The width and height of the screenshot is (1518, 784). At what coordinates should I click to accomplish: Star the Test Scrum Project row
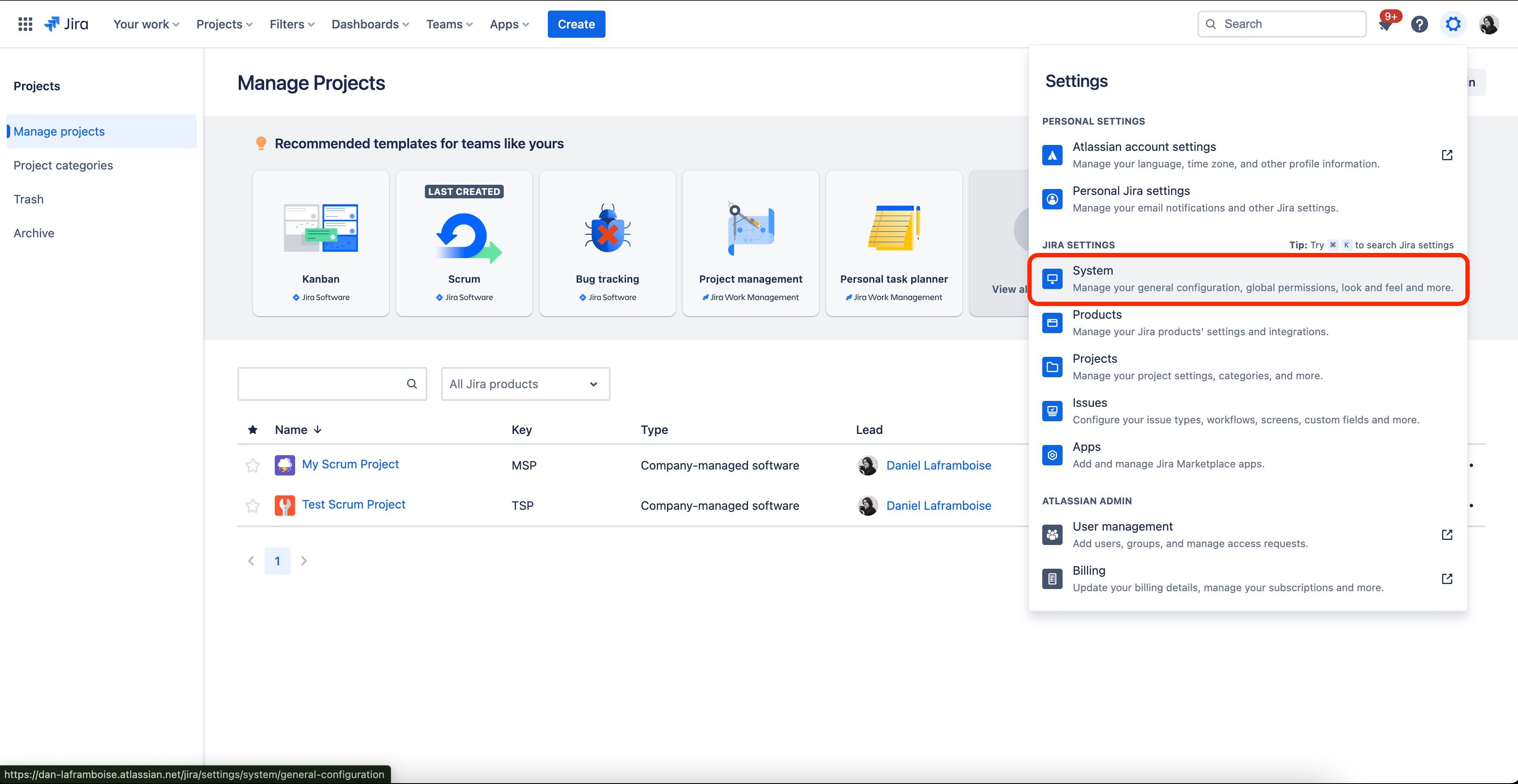253,506
